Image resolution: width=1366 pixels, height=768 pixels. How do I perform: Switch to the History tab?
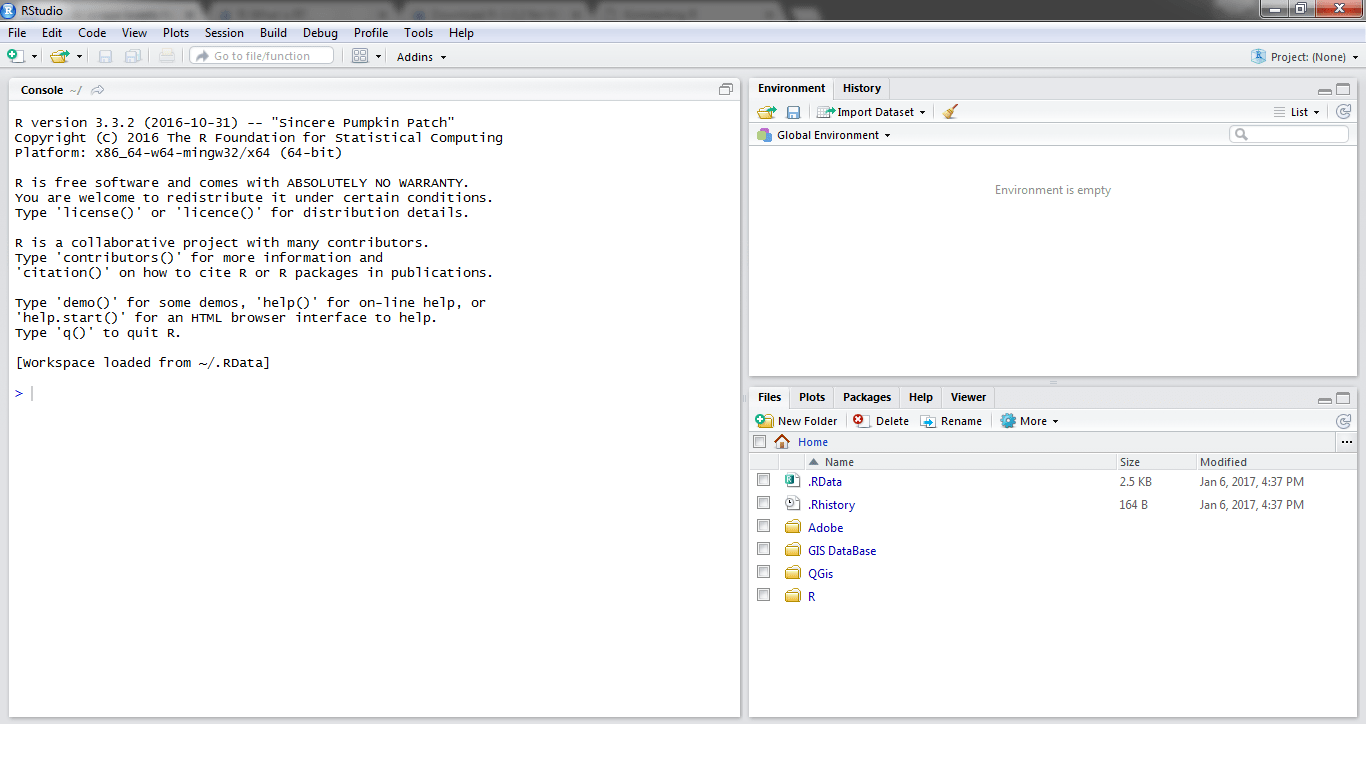pyautogui.click(x=862, y=88)
